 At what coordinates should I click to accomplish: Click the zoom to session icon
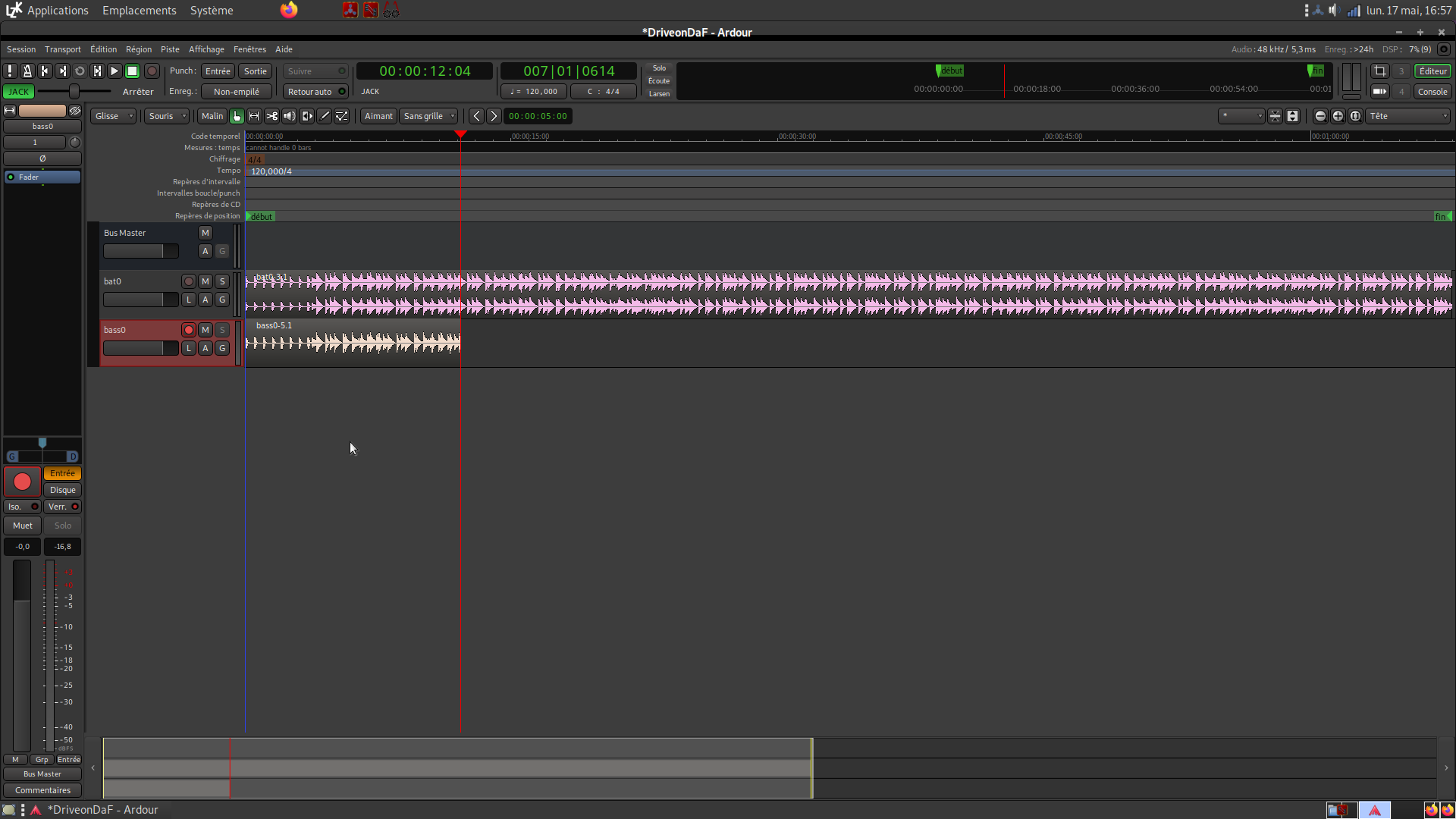(1355, 116)
